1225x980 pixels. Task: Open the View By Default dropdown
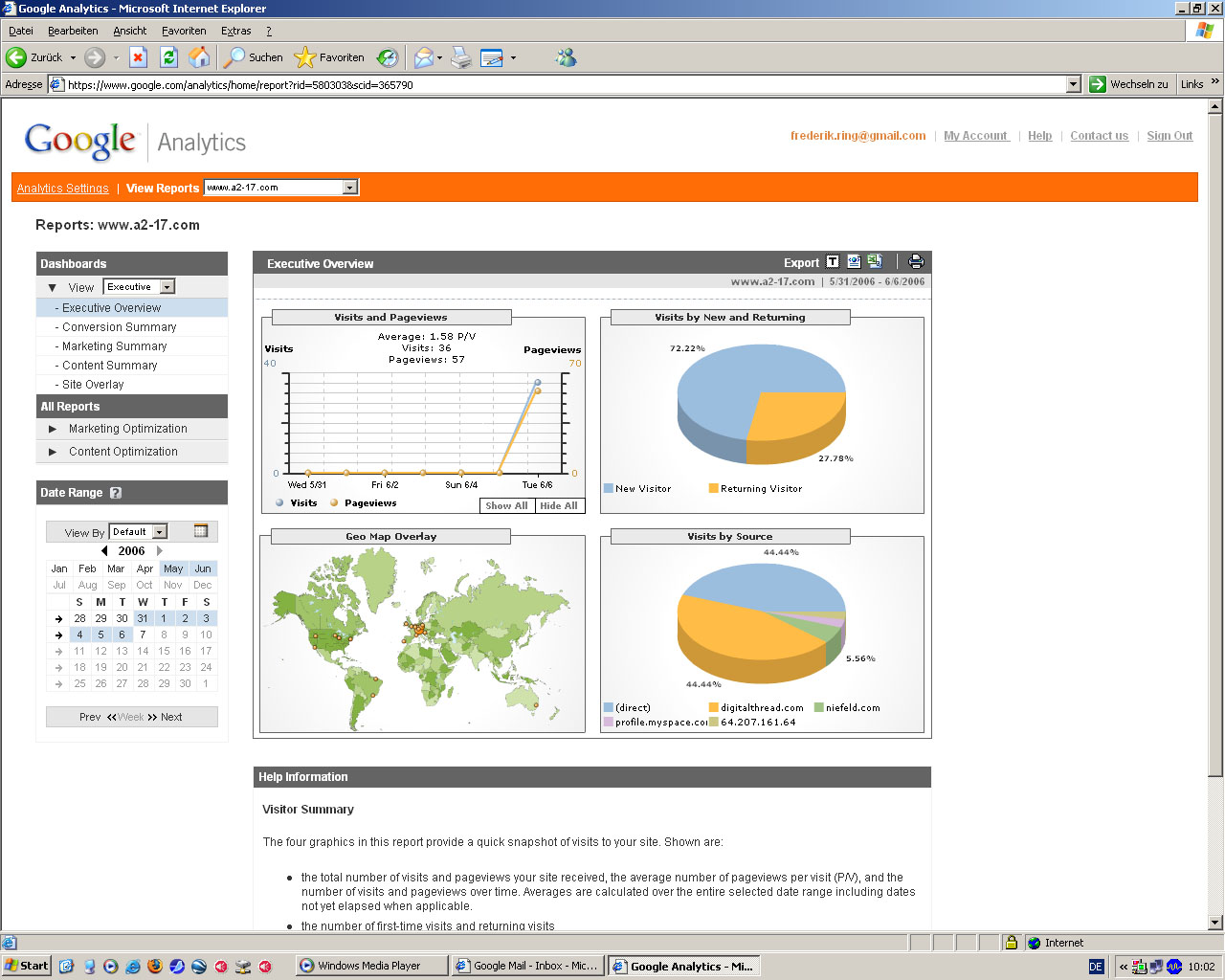click(x=160, y=532)
